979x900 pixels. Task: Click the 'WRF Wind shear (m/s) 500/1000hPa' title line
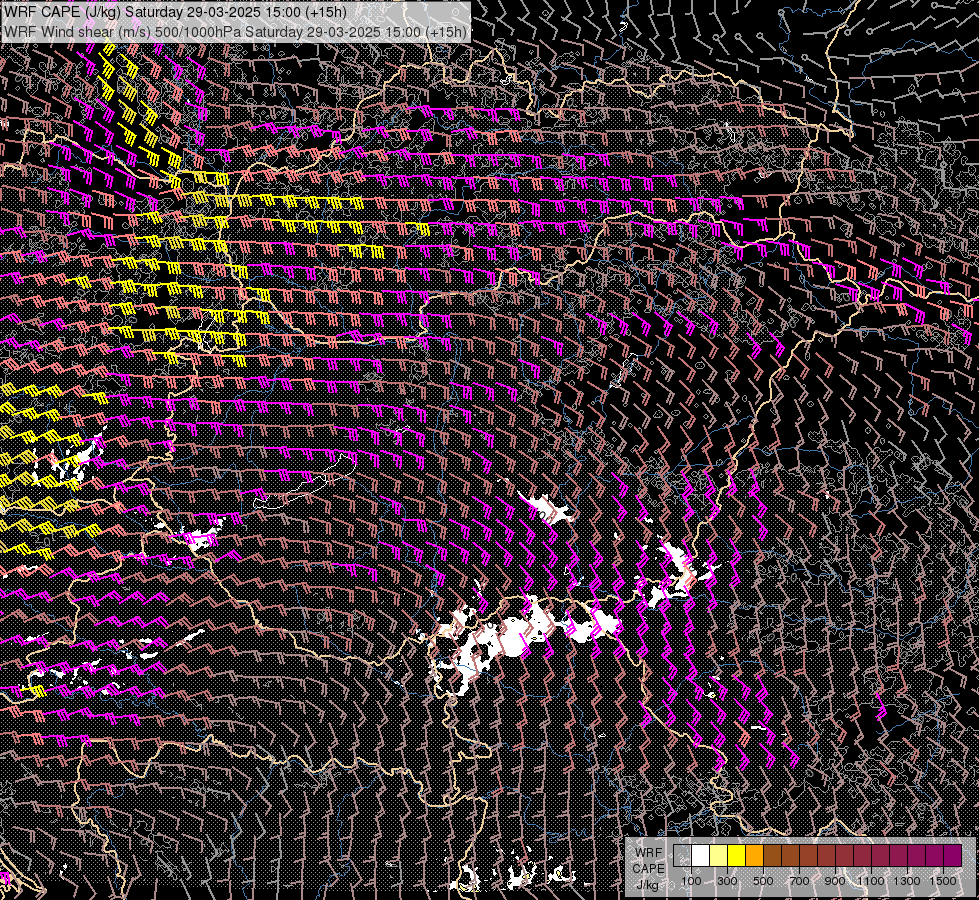point(235,32)
